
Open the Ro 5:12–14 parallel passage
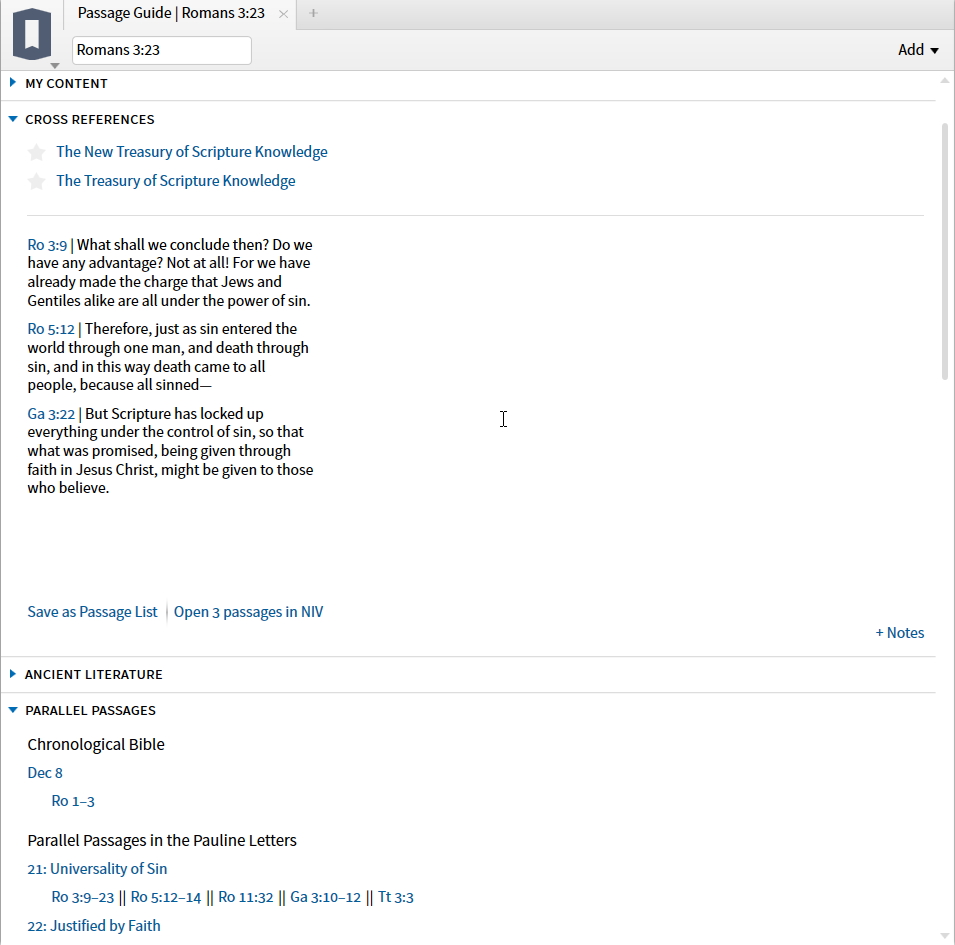pos(166,897)
